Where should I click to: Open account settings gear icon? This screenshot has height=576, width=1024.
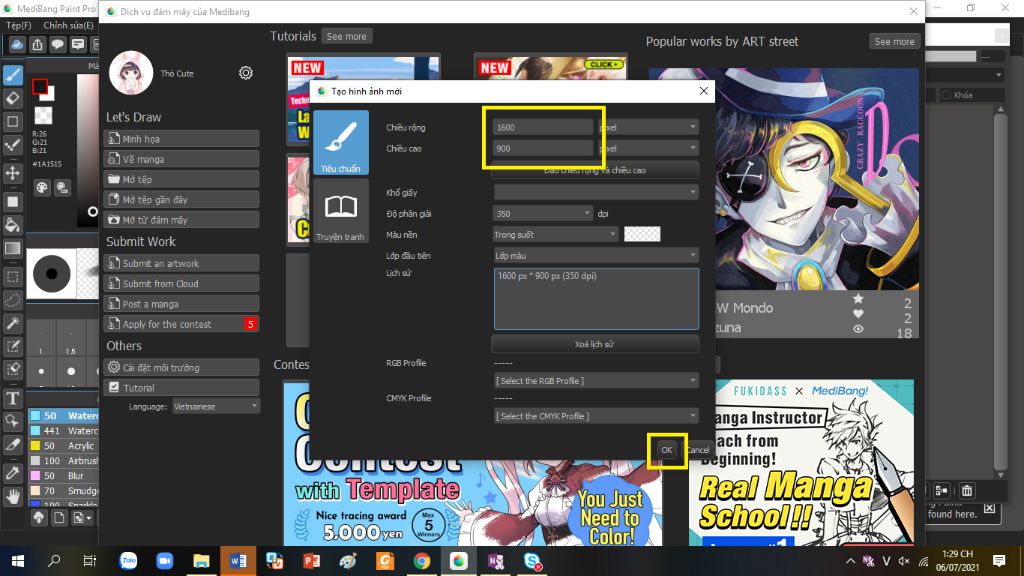tap(246, 72)
